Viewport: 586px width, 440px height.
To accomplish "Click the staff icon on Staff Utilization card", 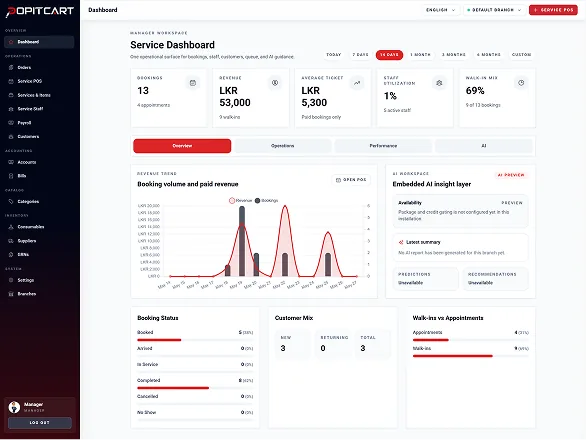I will [439, 83].
